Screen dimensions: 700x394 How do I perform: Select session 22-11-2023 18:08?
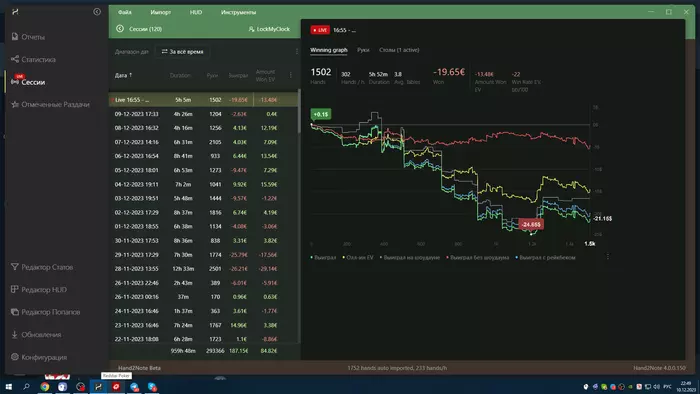point(204,339)
